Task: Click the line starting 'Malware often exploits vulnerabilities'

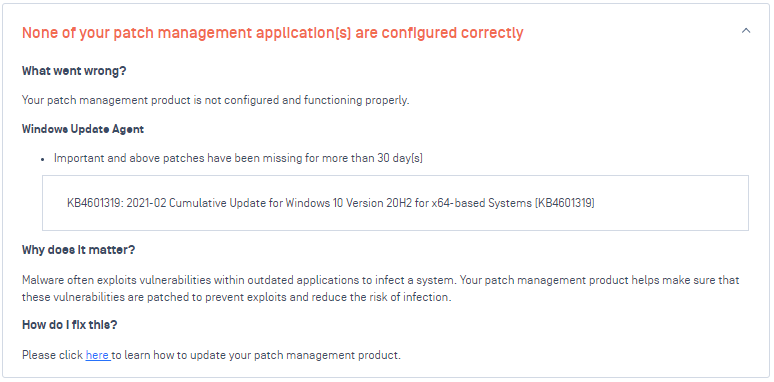Action: (x=381, y=280)
